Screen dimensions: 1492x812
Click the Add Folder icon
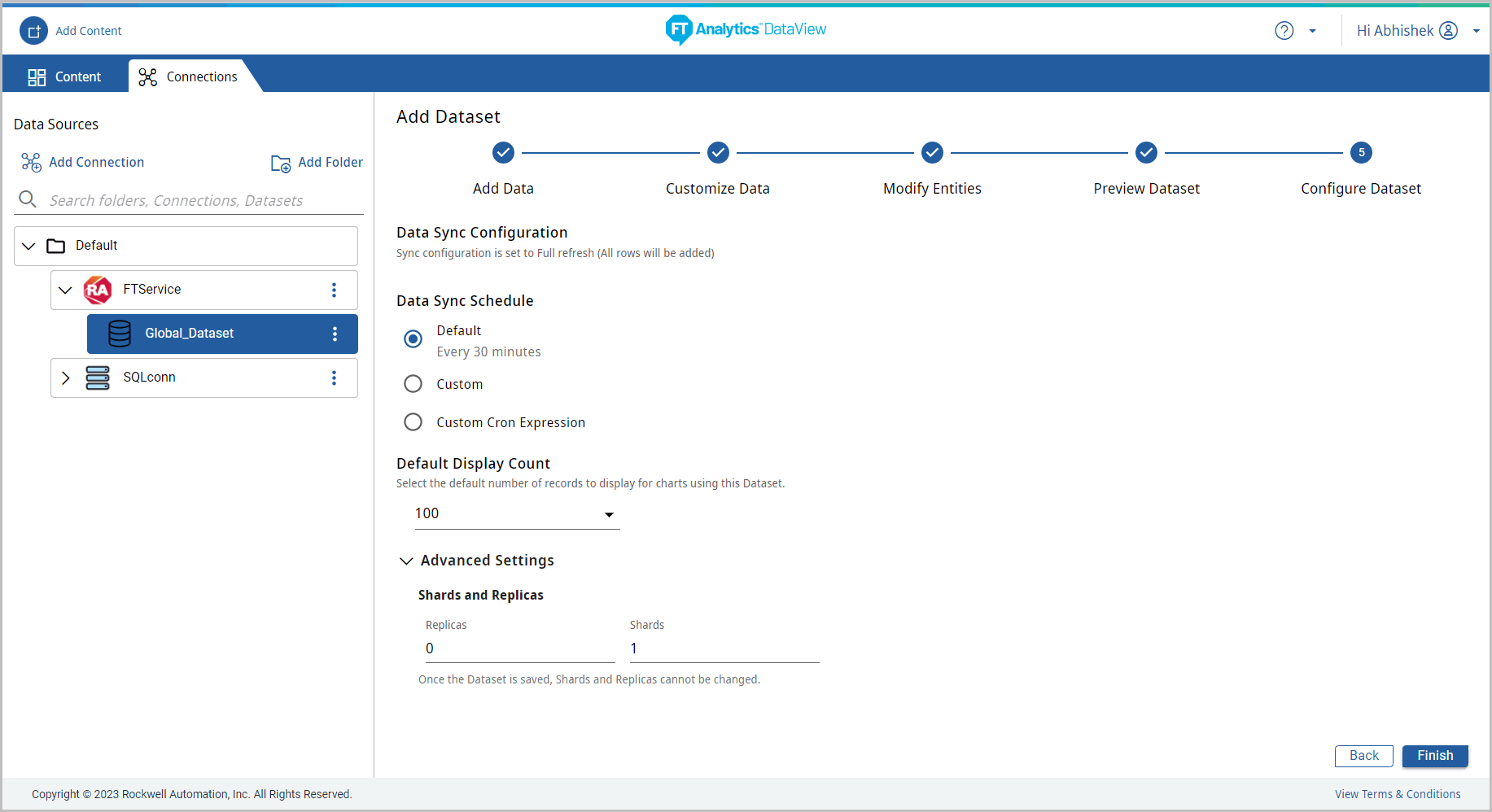[281, 164]
